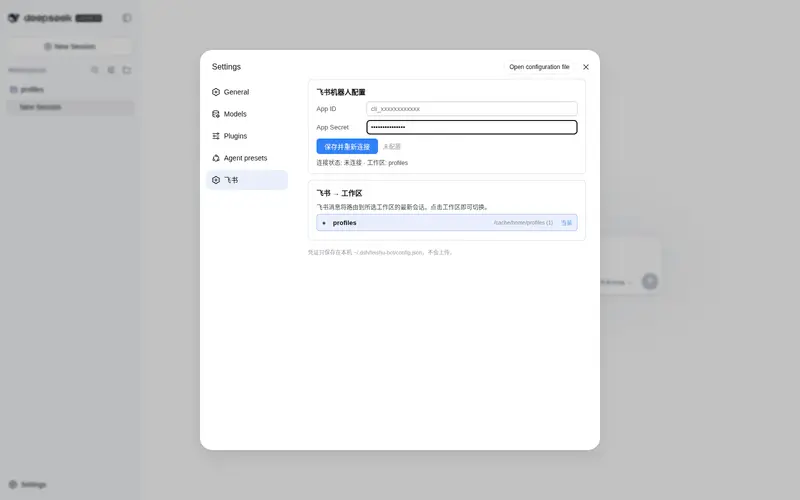800x500 pixels.
Task: Click the 未配置 status text
Action: coord(392,146)
